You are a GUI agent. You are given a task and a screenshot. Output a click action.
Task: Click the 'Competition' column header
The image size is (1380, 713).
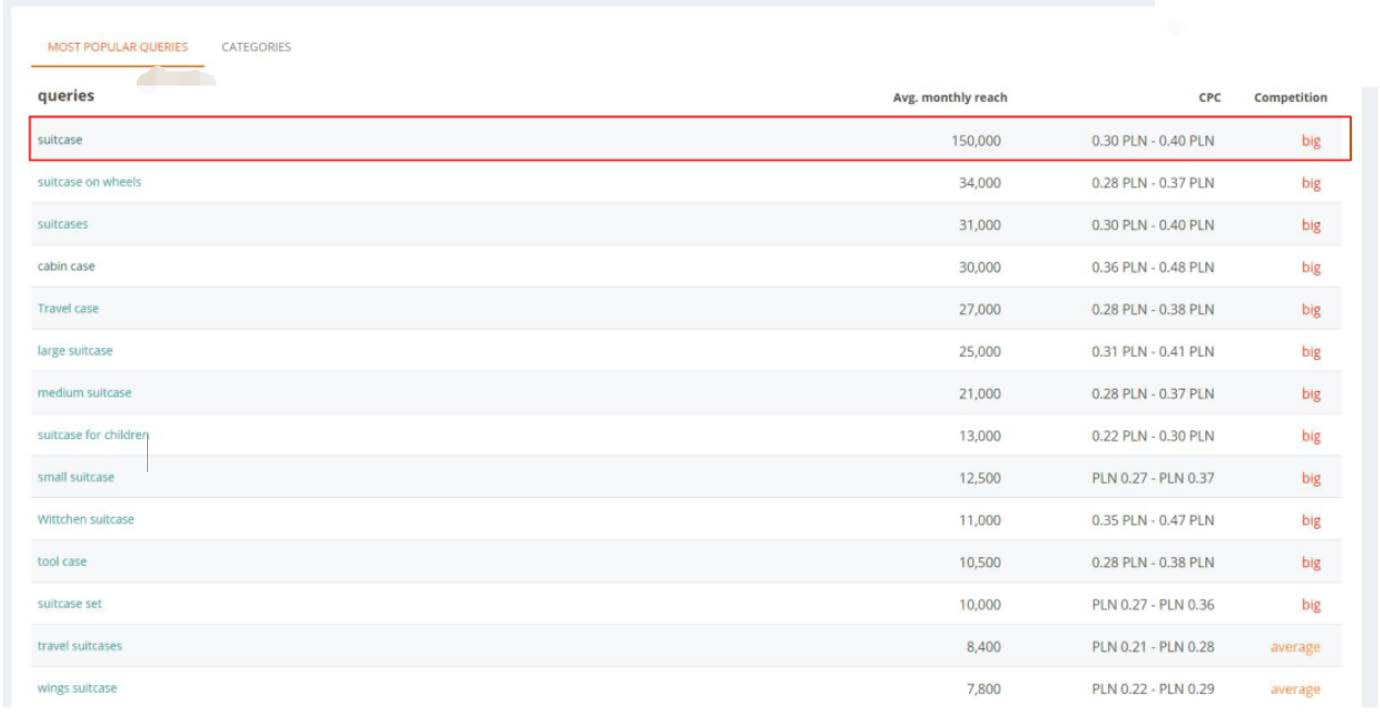[1291, 98]
